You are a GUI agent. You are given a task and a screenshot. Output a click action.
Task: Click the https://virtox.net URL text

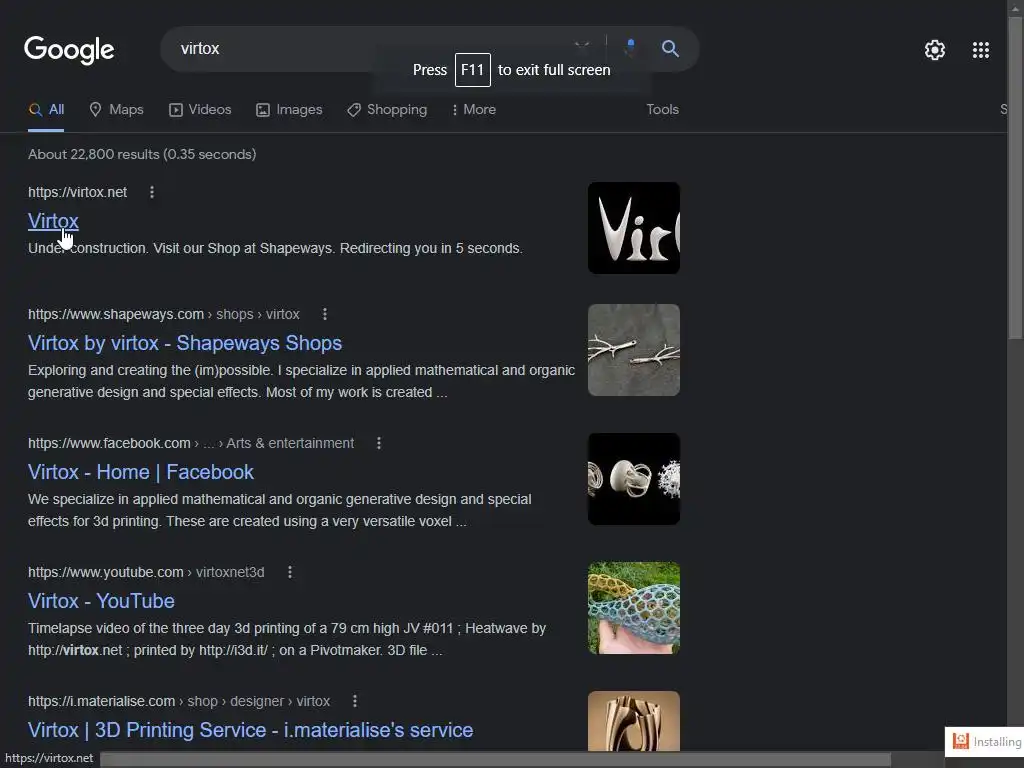point(77,192)
